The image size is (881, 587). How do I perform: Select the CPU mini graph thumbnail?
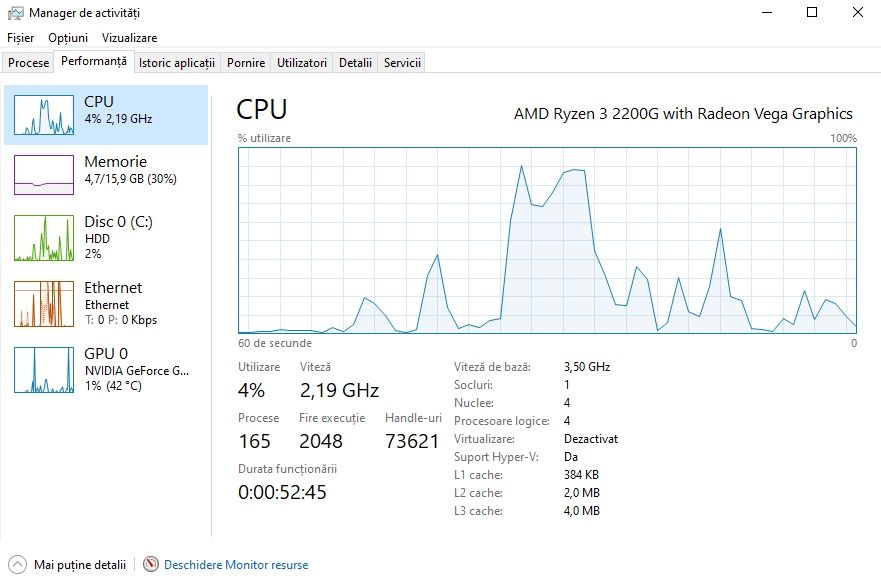pyautogui.click(x=44, y=115)
